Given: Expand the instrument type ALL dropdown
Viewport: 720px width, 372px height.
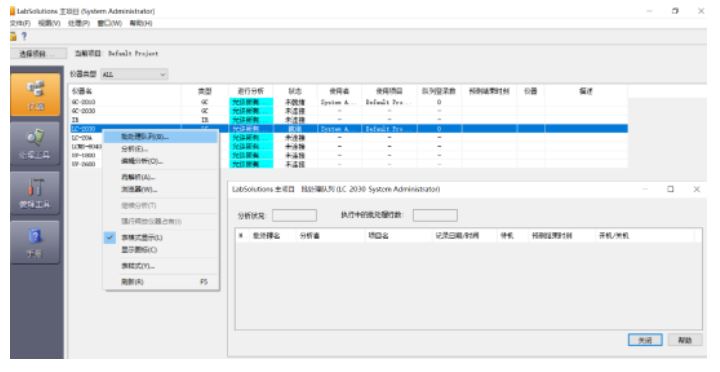Looking at the screenshot, I should point(135,74).
